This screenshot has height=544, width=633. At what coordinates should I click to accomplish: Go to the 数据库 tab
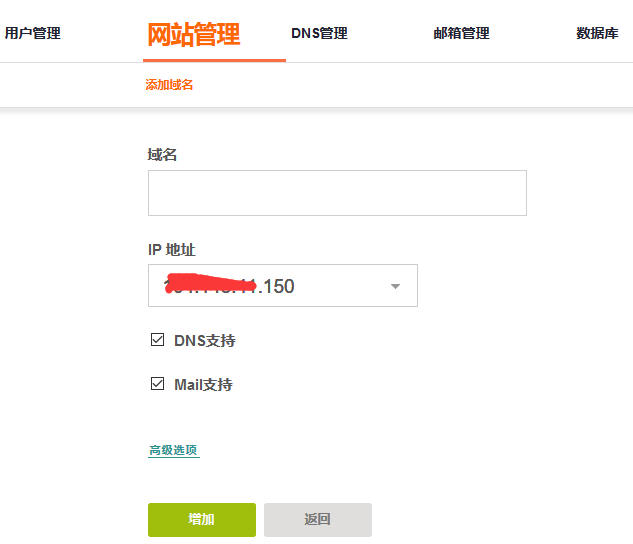pyautogui.click(x=597, y=33)
